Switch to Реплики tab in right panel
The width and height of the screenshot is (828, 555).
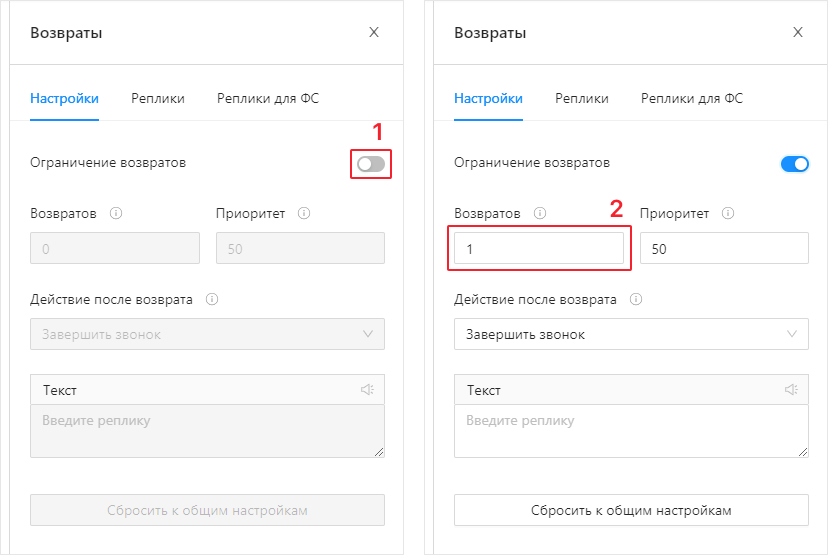582,98
